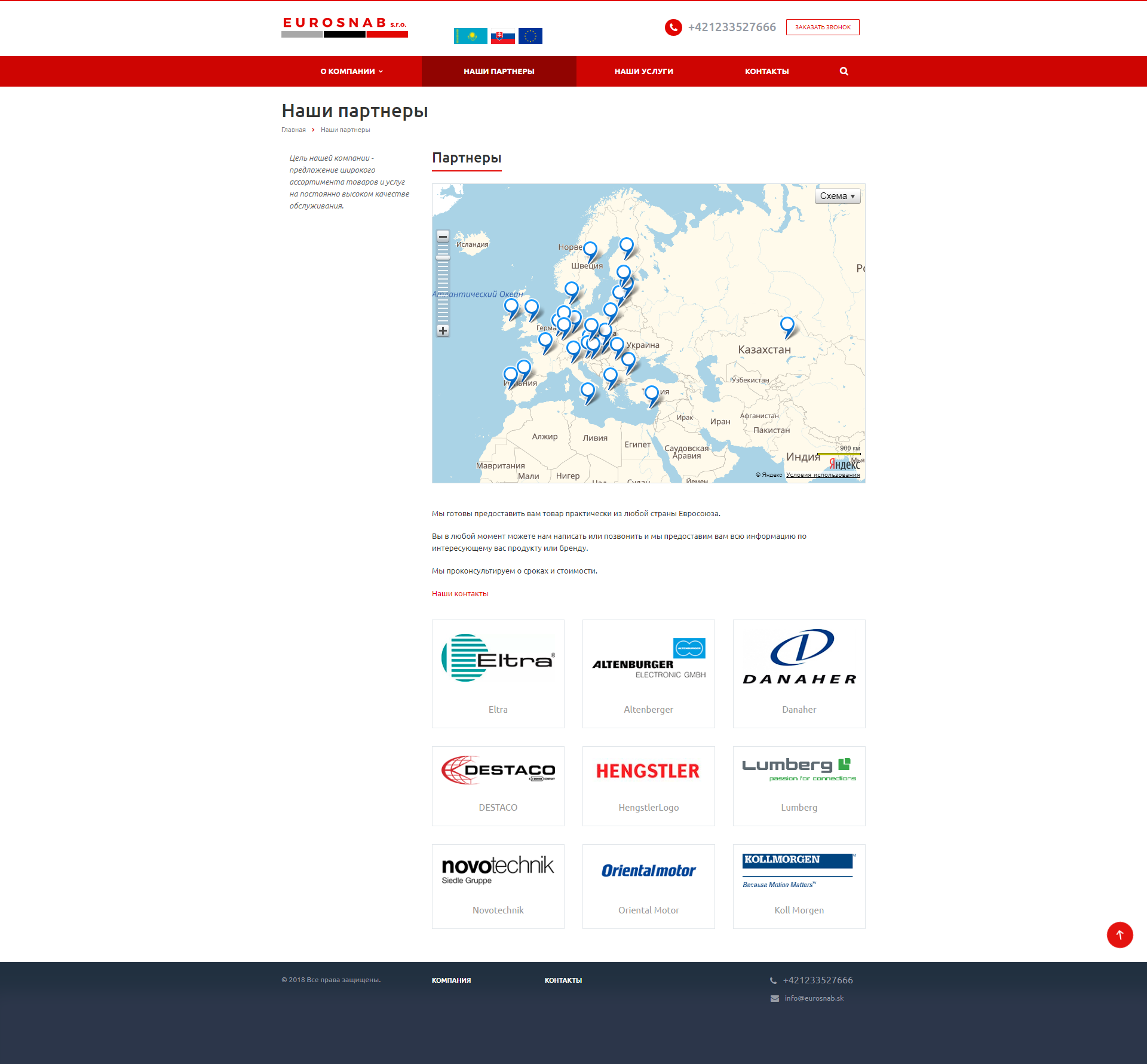The height and width of the screenshot is (1064, 1147).
Task: Click the footer envelope email icon
Action: (x=775, y=998)
